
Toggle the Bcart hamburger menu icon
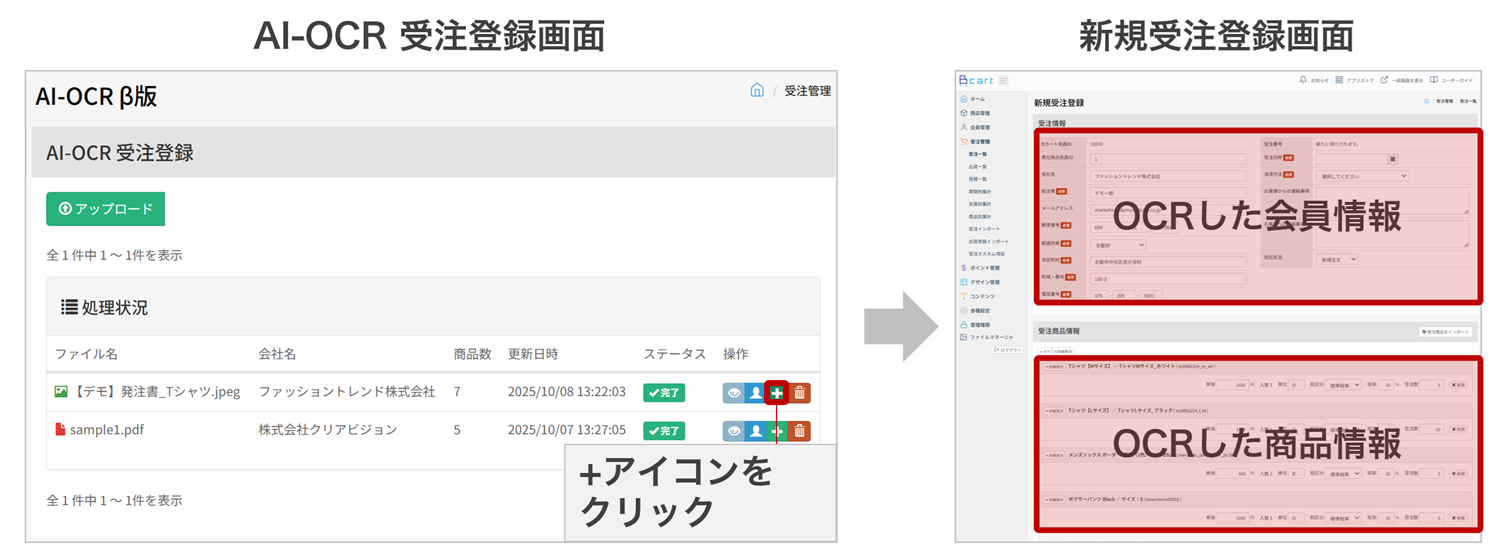[x=1004, y=80]
